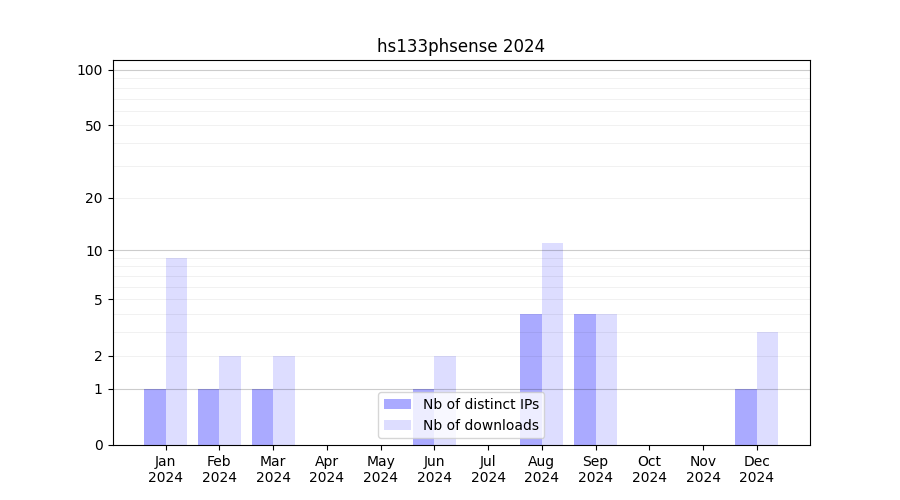Select the August distinct IPs bar
The width and height of the screenshot is (900, 500).
click(531, 379)
